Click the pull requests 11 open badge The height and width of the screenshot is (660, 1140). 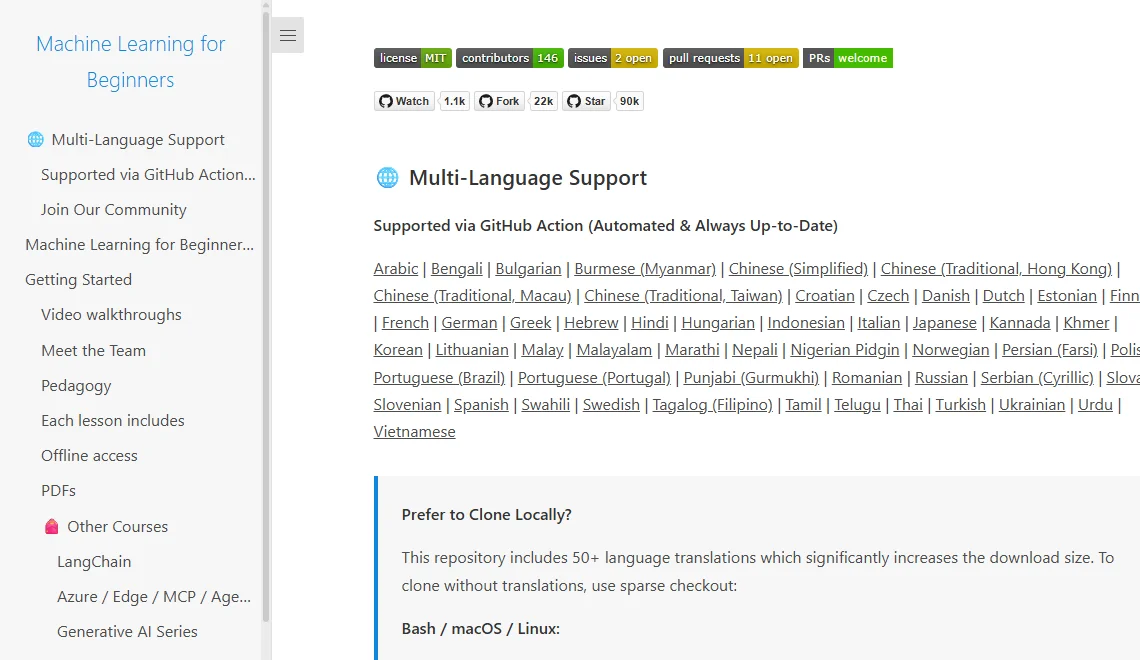731,58
